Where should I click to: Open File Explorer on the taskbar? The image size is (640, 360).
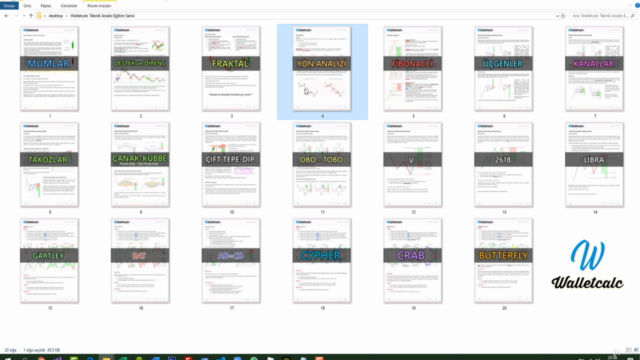coord(106,358)
